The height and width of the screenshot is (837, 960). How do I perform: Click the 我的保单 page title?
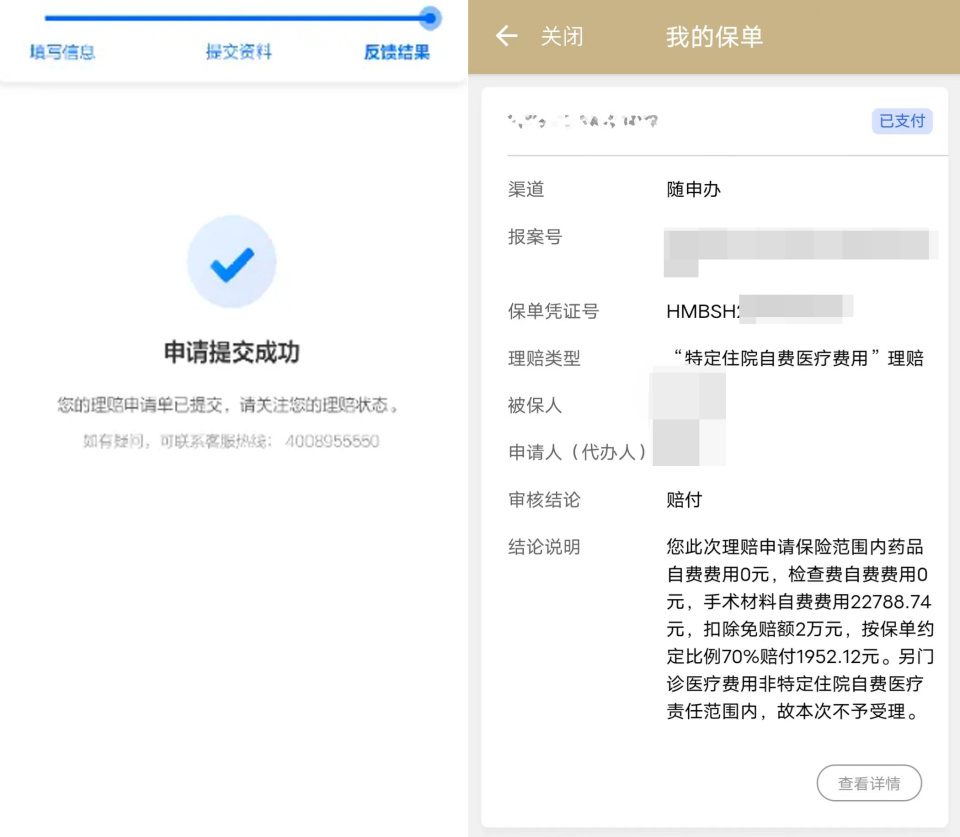click(714, 37)
